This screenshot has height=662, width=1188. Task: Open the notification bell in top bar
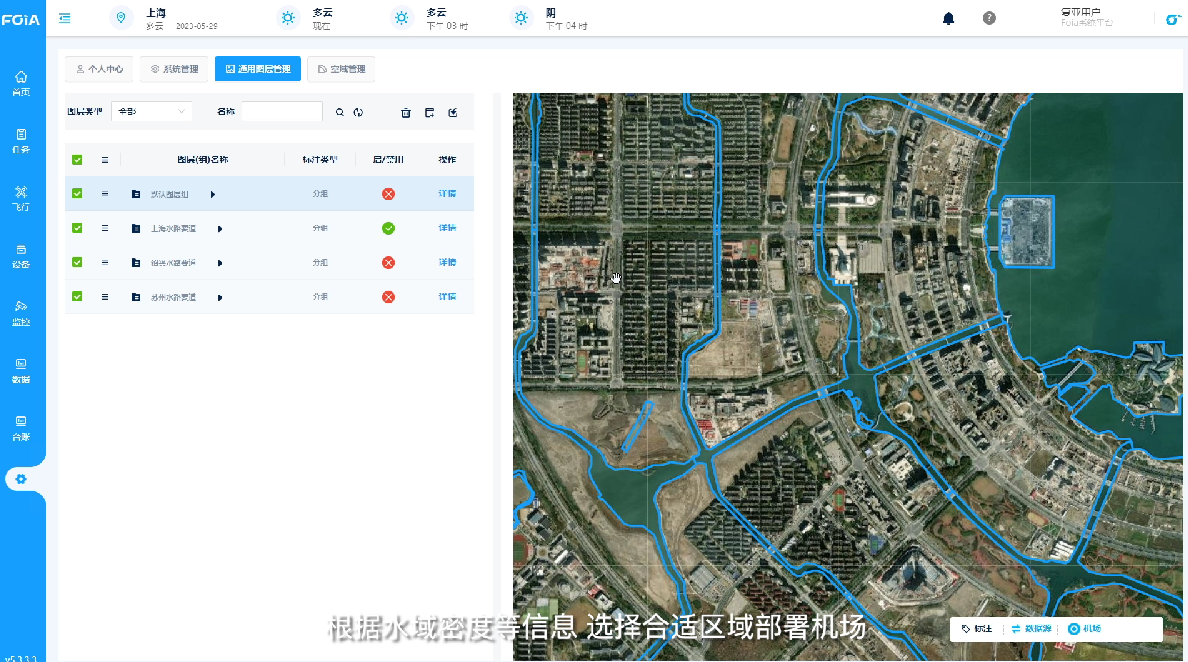point(948,18)
